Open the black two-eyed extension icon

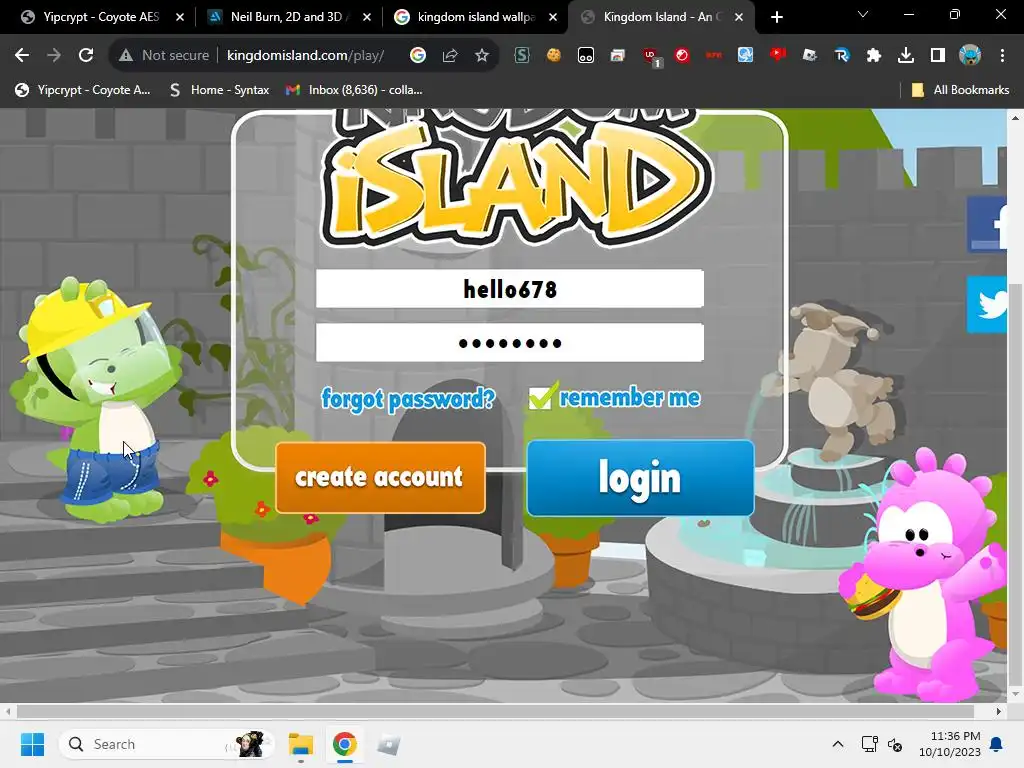[586, 56]
